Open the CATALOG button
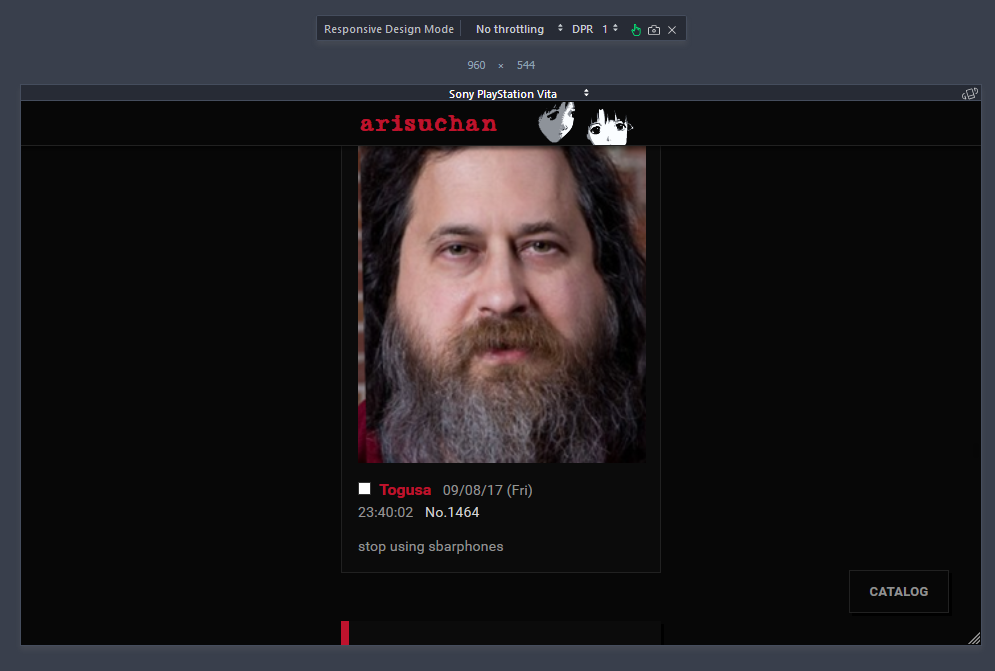This screenshot has height=671, width=995. coord(898,591)
